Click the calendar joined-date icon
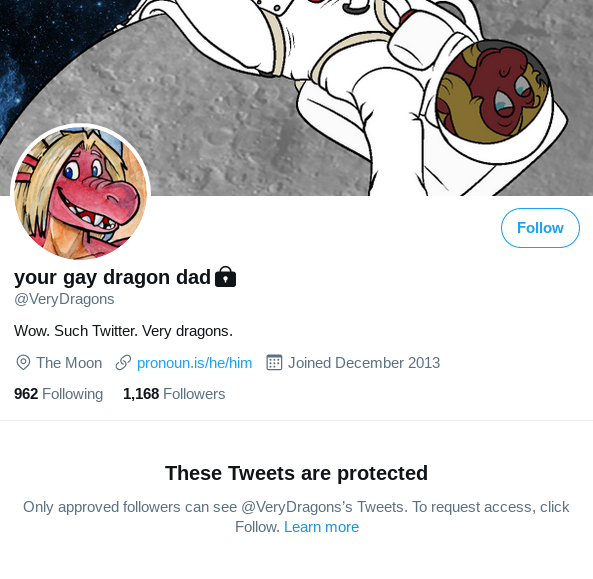593x579 pixels. click(x=274, y=363)
